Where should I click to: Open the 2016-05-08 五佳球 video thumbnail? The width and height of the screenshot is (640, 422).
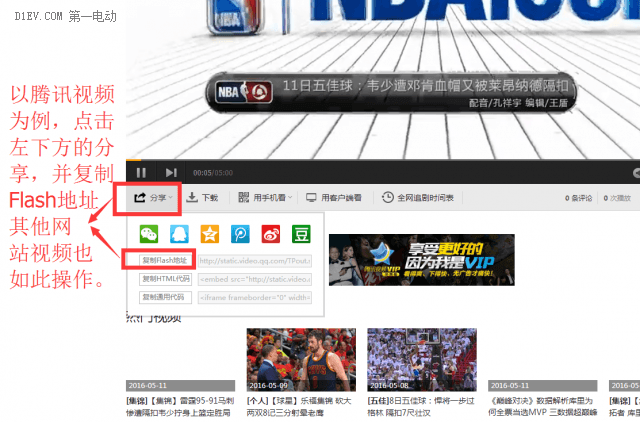click(422, 360)
